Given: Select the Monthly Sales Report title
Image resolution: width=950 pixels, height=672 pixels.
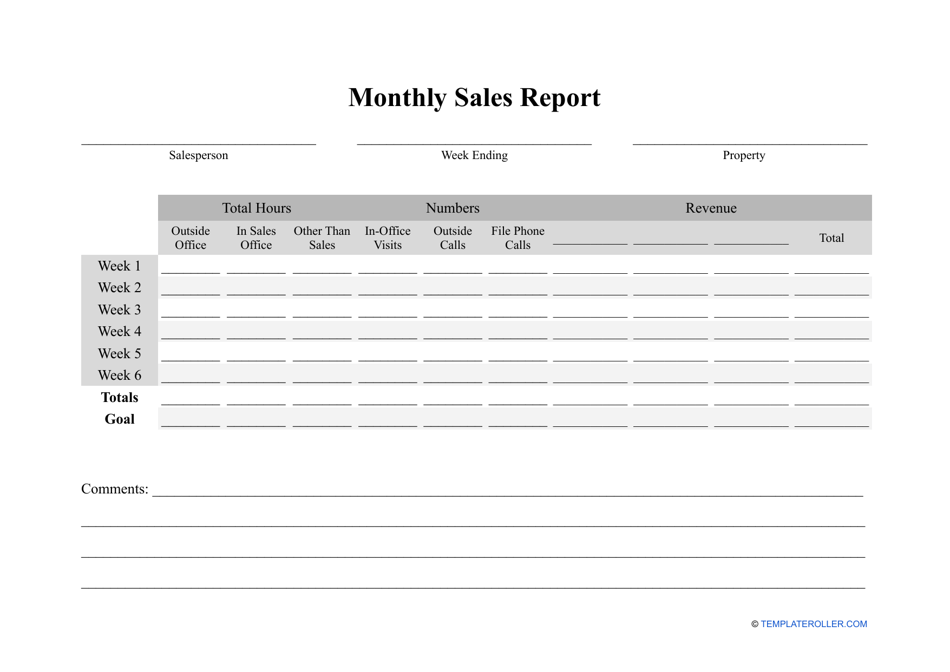Looking at the screenshot, I should (x=474, y=98).
